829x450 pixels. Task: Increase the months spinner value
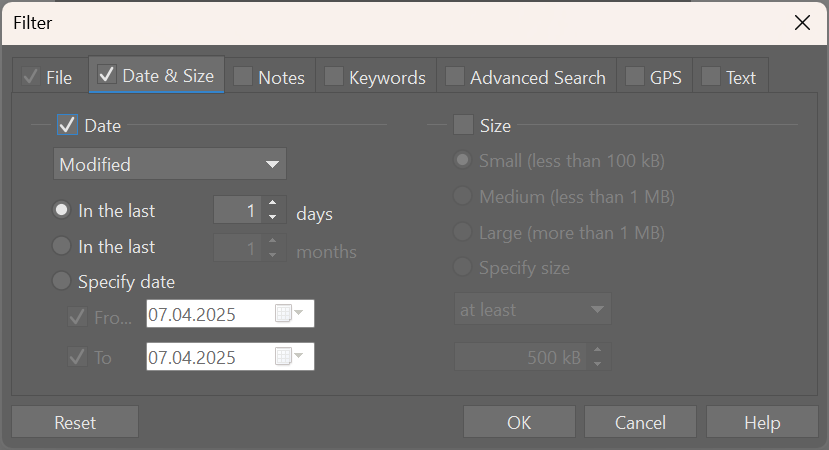(272, 241)
